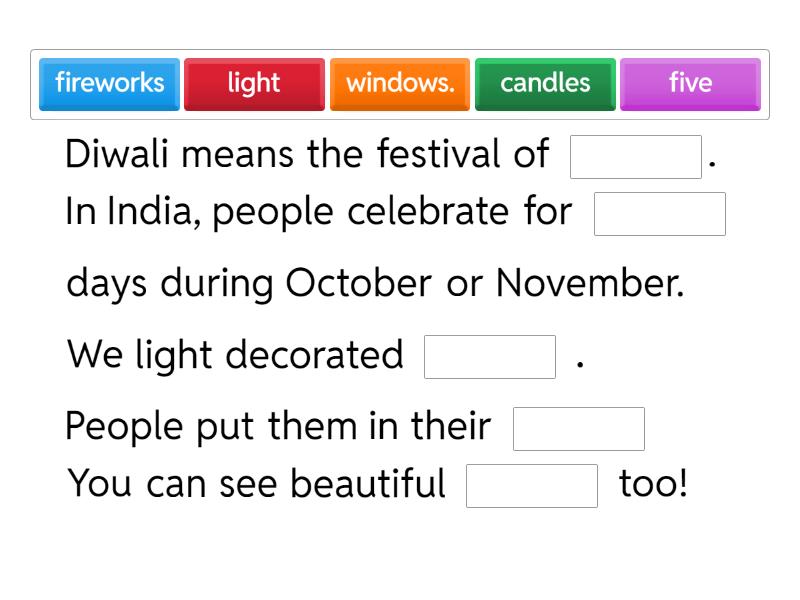Select the pink 'five' word tile
The image size is (800, 600).
[690, 84]
